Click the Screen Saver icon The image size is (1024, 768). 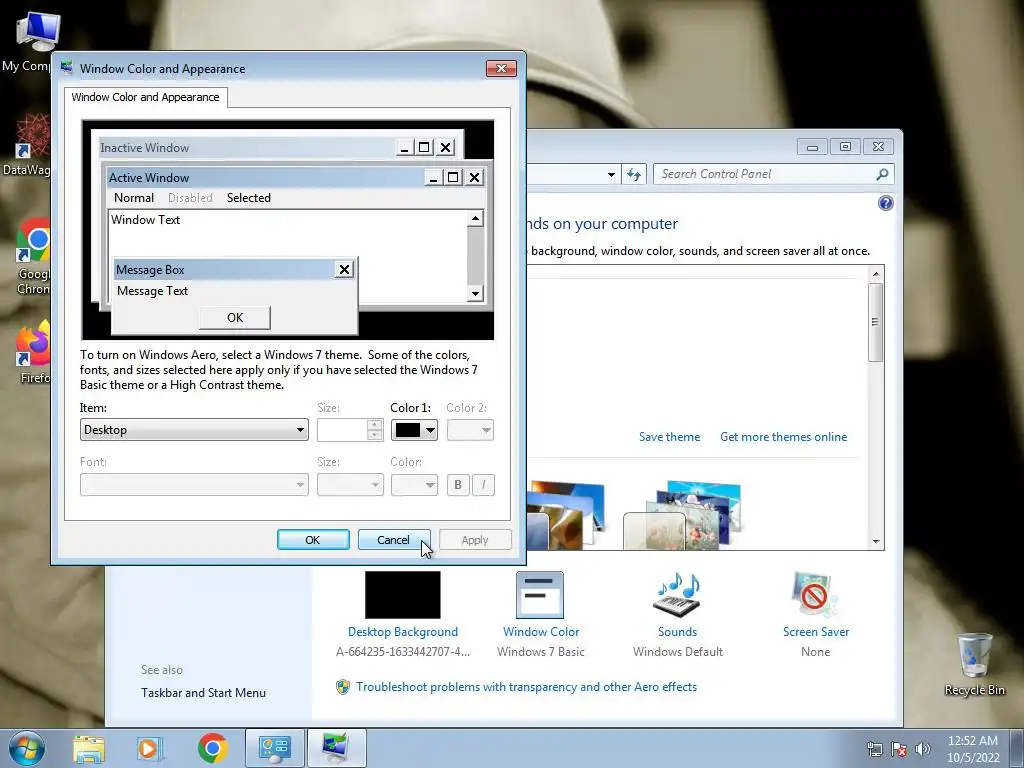[x=814, y=595]
